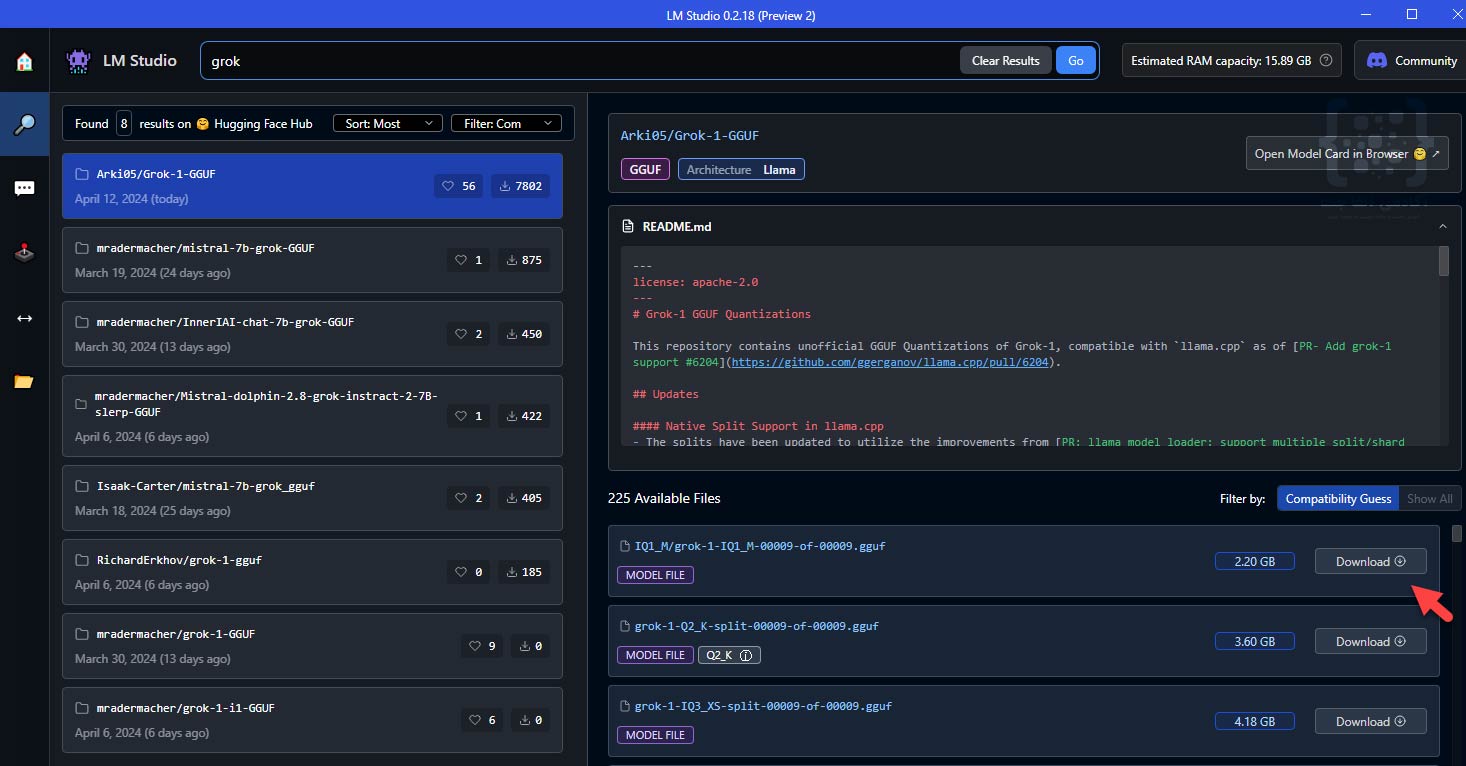Click the 225 Available Files heading
The image size is (1466, 766).
664,498
